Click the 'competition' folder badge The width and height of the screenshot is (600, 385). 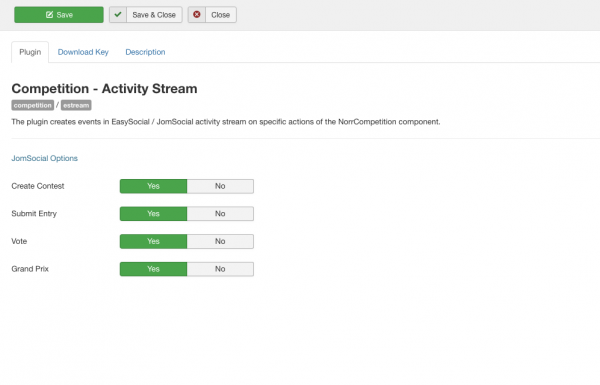(33, 105)
